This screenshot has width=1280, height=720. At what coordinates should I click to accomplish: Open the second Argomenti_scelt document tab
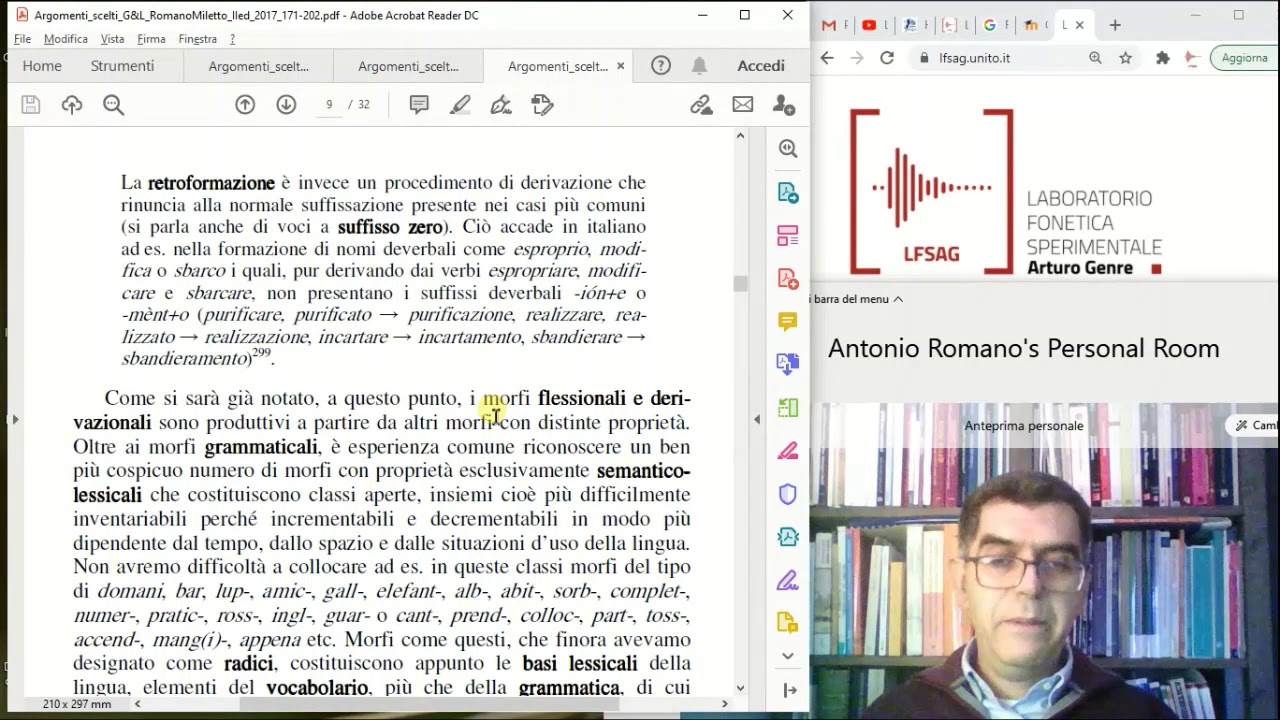pyautogui.click(x=408, y=66)
